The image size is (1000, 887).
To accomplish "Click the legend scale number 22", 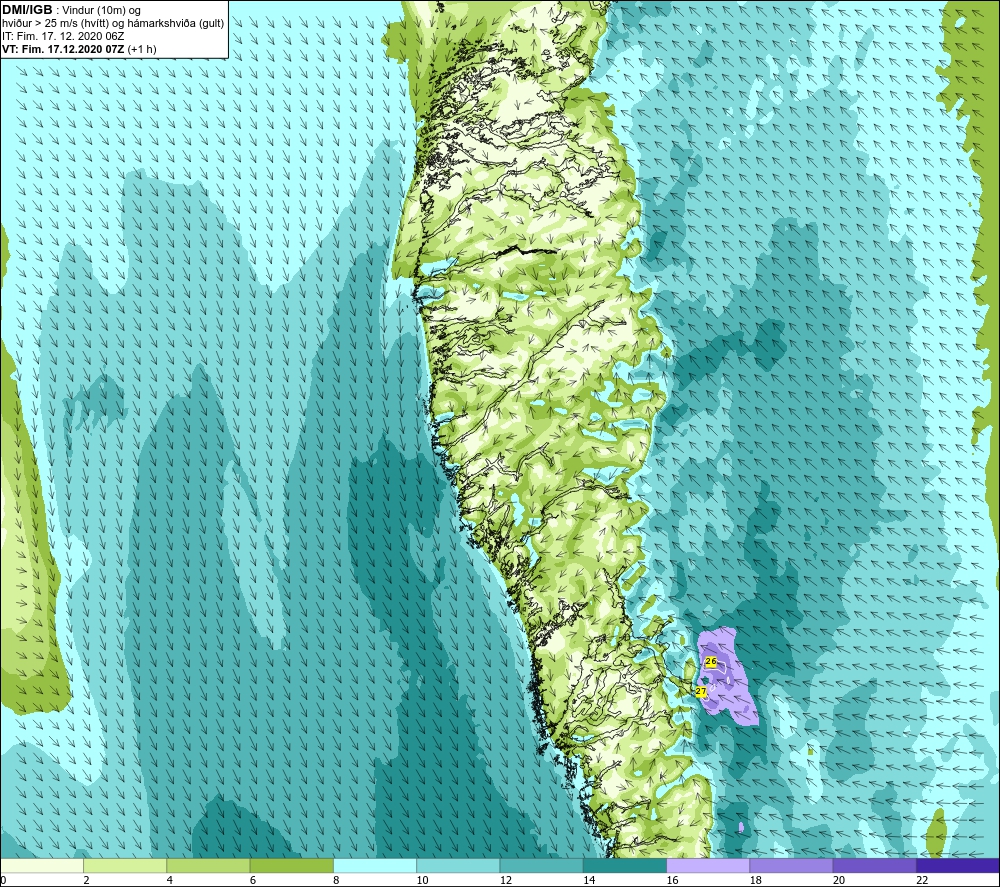I will [922, 880].
